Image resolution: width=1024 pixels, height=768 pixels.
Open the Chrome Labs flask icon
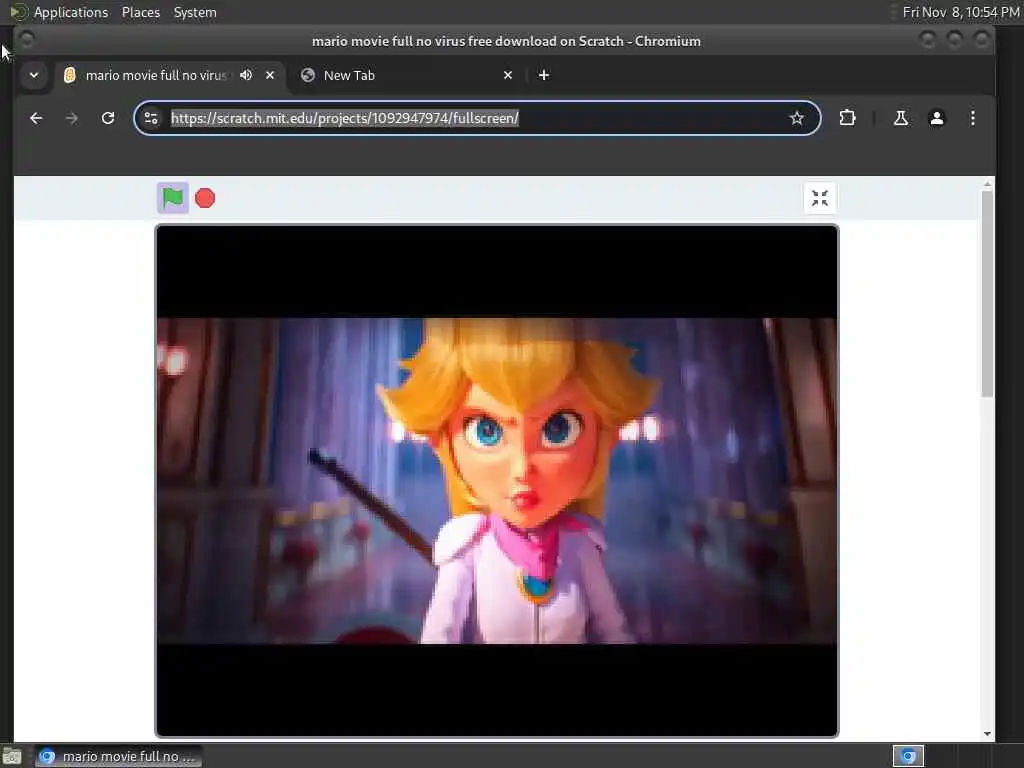pyautogui.click(x=901, y=118)
